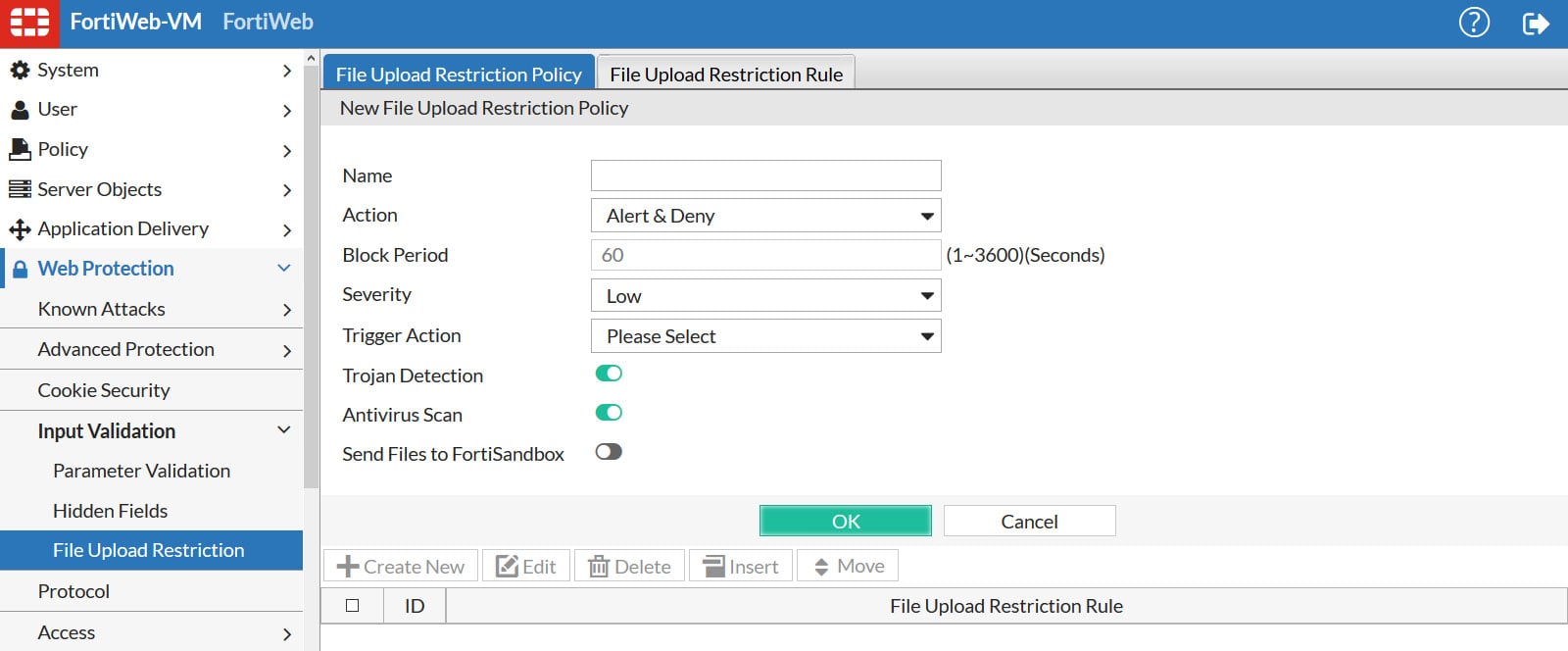Click the "FortiWeb" product label in header

click(268, 22)
